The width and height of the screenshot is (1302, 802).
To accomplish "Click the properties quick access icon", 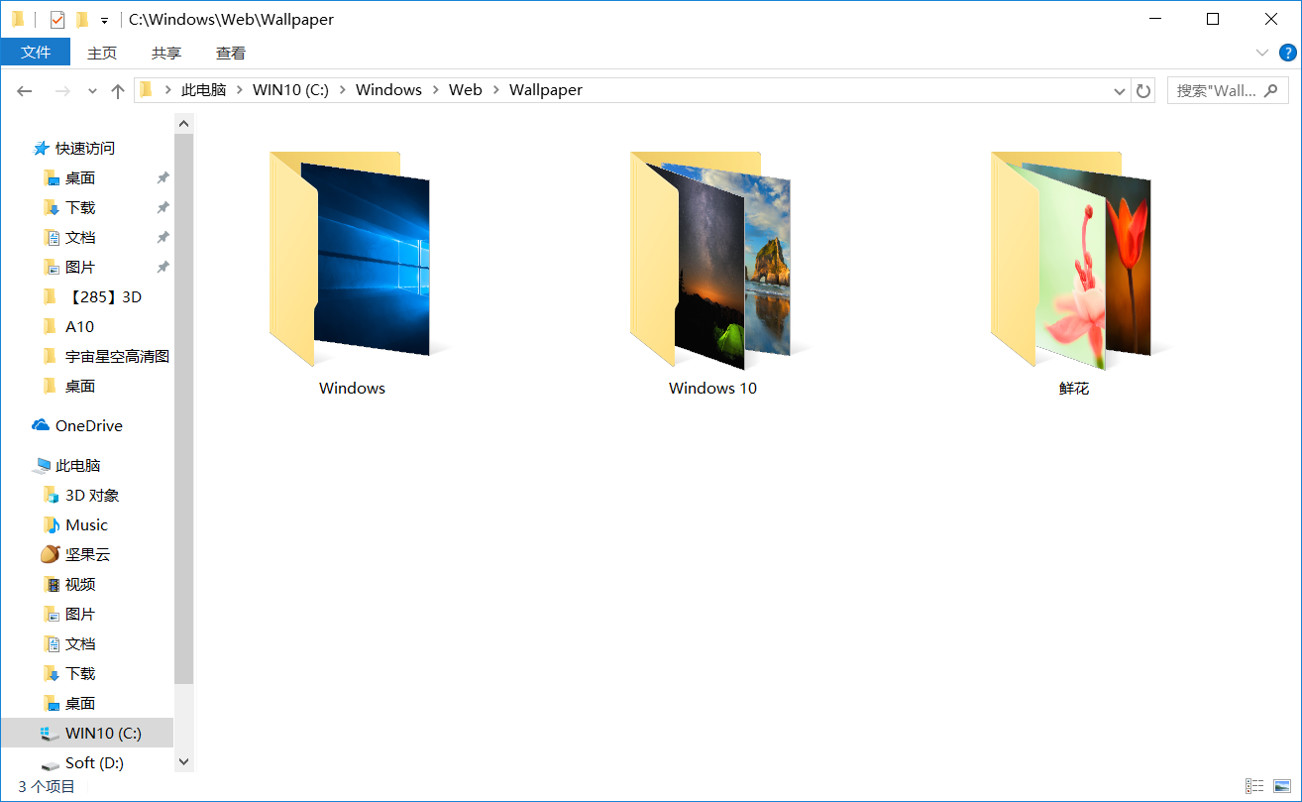I will pyautogui.click(x=57, y=19).
